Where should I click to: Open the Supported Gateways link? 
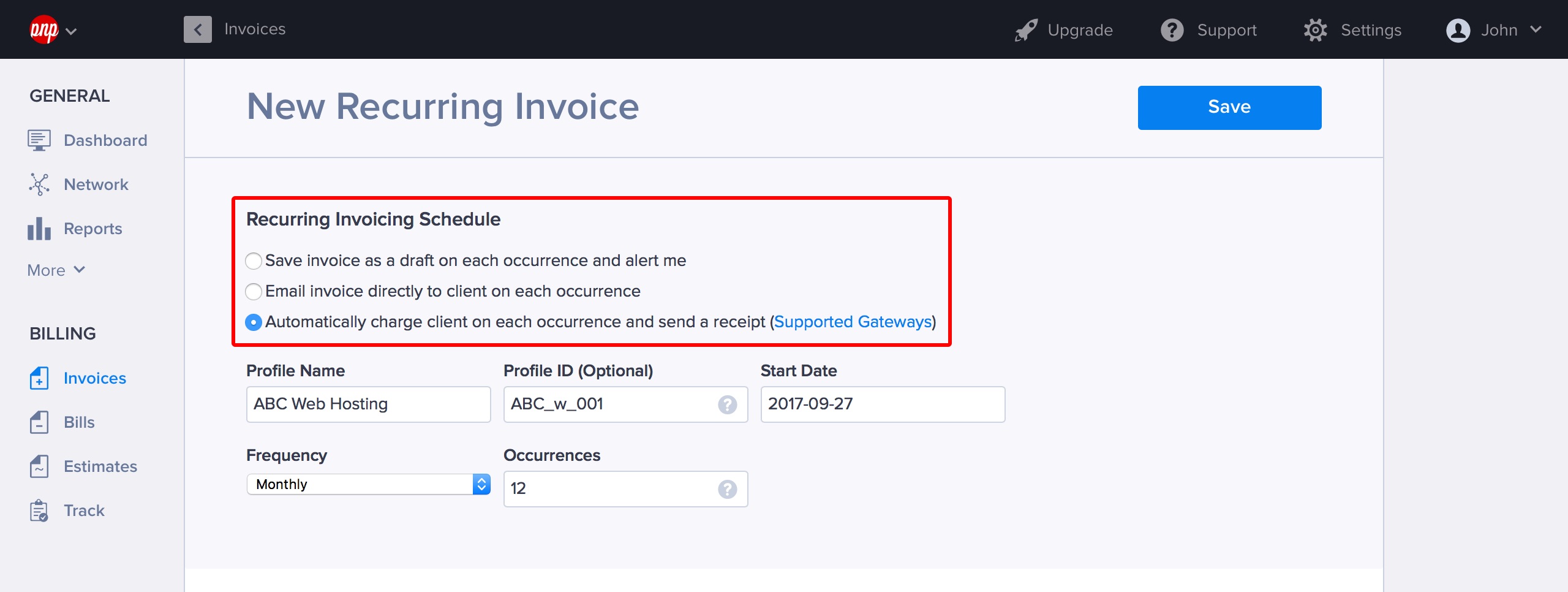click(853, 322)
